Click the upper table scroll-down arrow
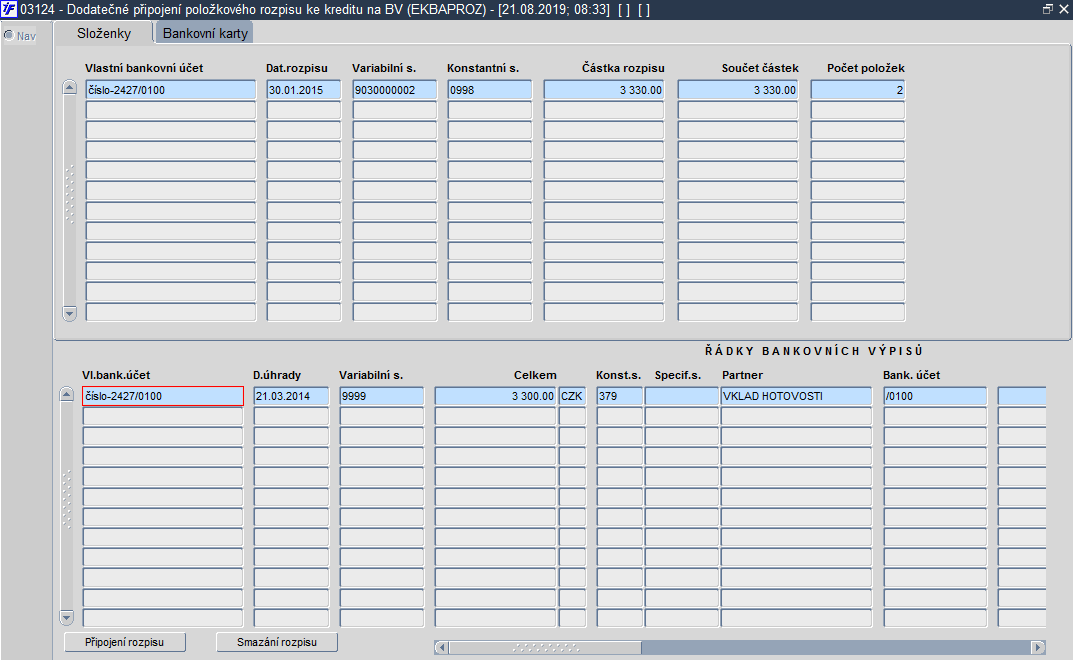This screenshot has width=1073, height=660. point(69,314)
